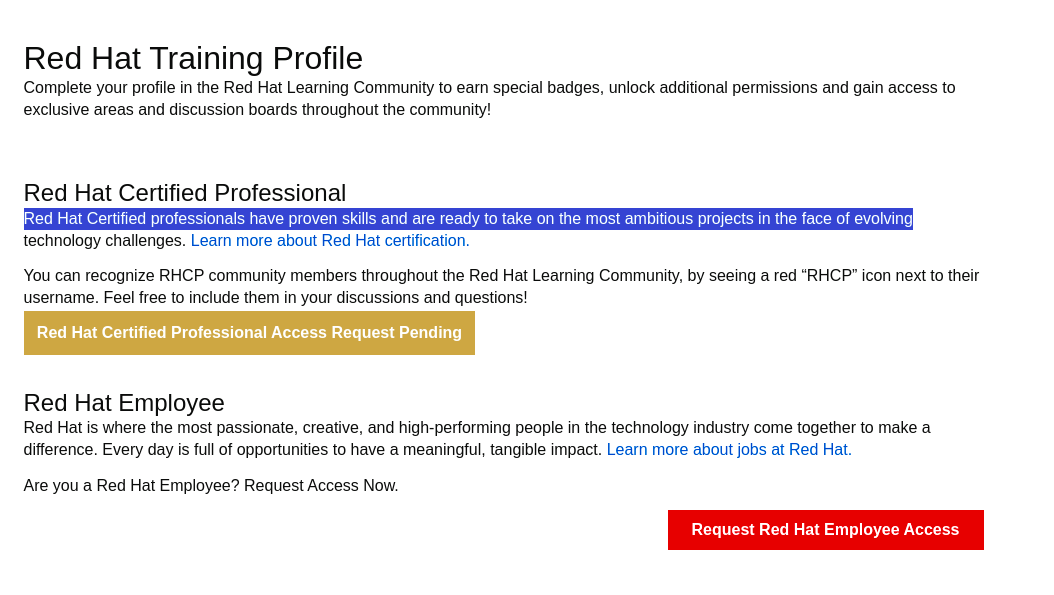
Task: Select the word difference in employee description
Action: [55, 449]
